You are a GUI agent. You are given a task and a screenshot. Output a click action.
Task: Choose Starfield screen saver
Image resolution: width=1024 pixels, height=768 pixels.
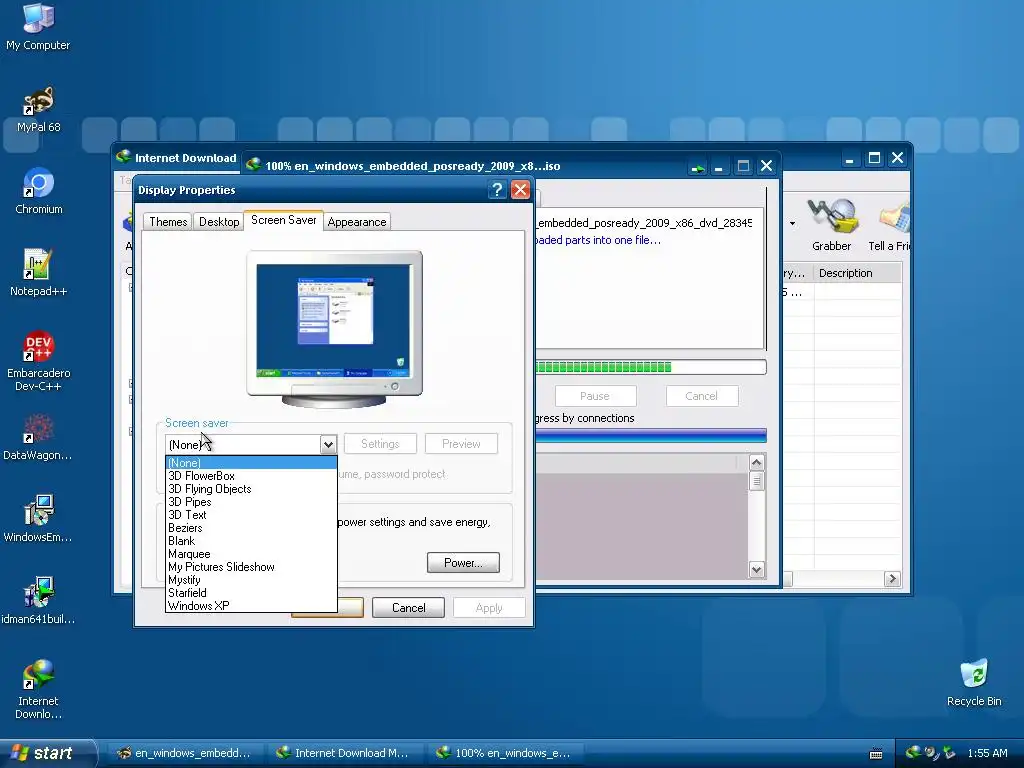click(x=251, y=593)
